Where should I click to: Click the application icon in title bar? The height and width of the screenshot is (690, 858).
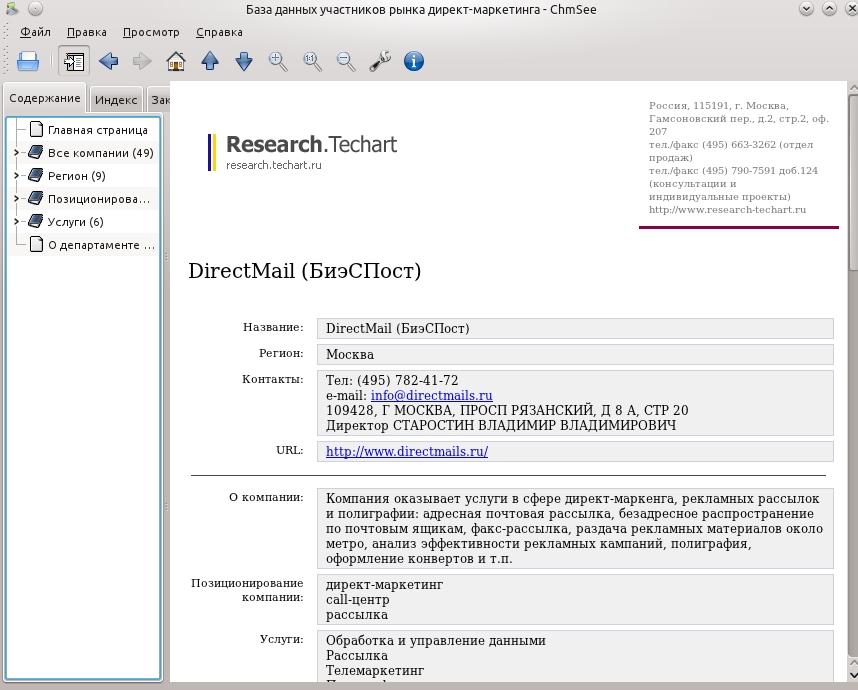click(11, 9)
